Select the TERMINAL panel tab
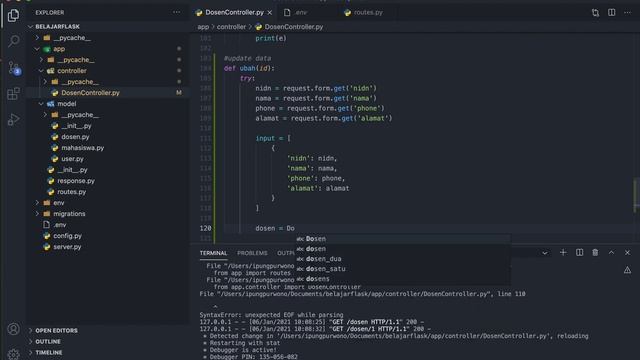The image size is (640, 360). pos(213,253)
